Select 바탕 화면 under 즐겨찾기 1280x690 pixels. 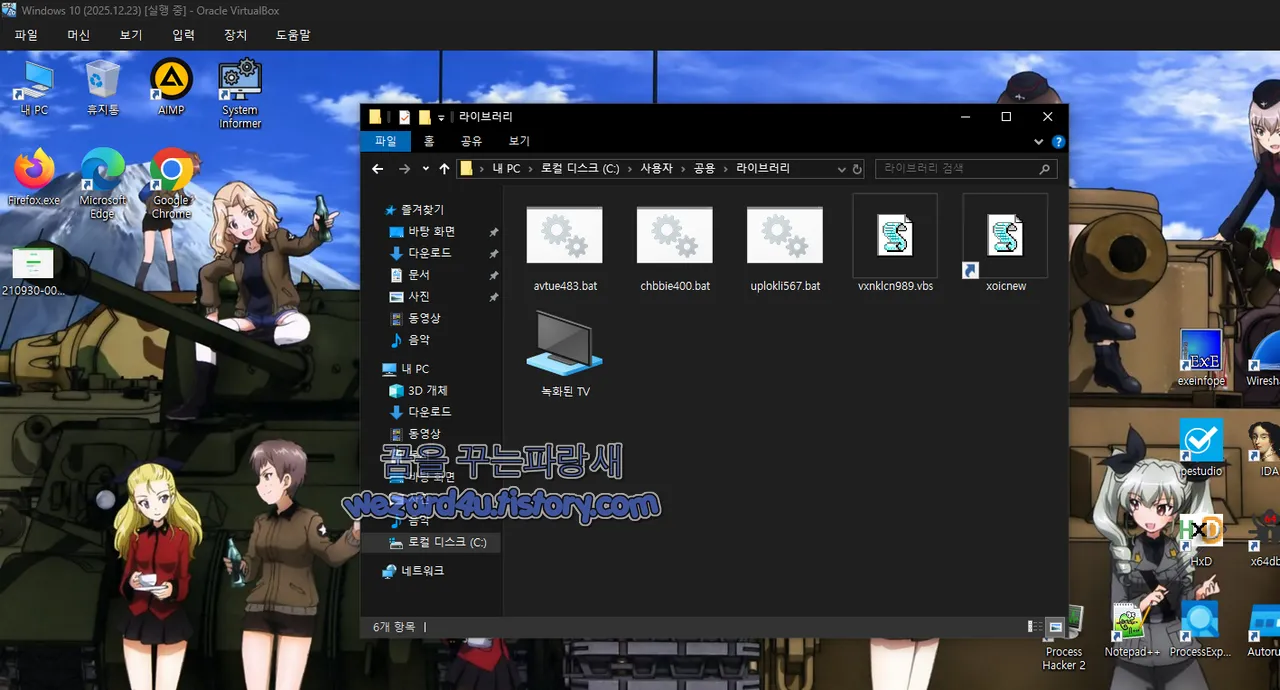tap(431, 232)
